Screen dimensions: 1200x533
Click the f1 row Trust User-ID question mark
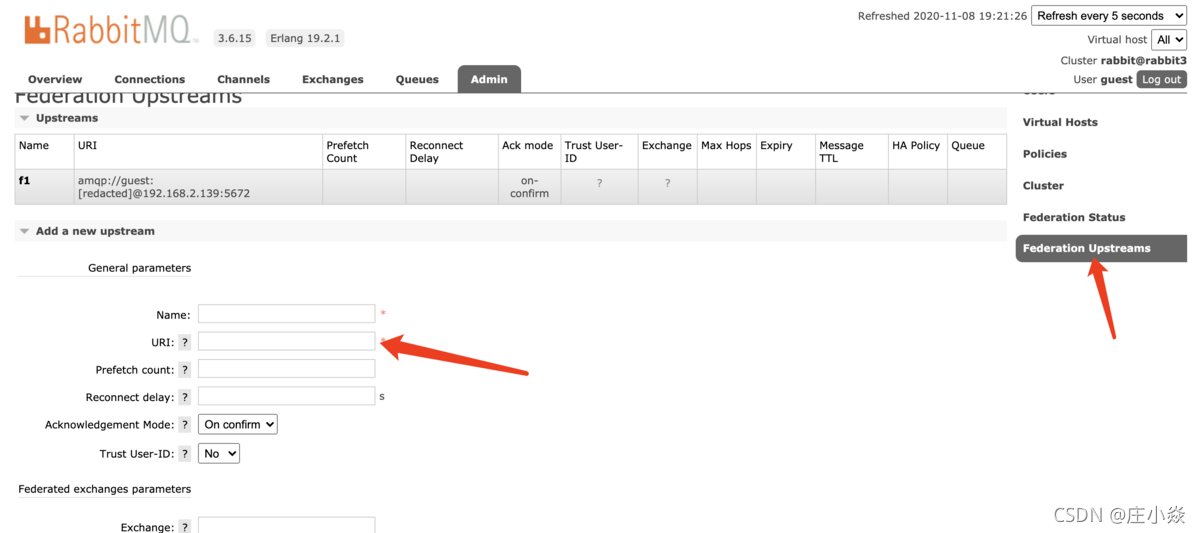tap(599, 184)
